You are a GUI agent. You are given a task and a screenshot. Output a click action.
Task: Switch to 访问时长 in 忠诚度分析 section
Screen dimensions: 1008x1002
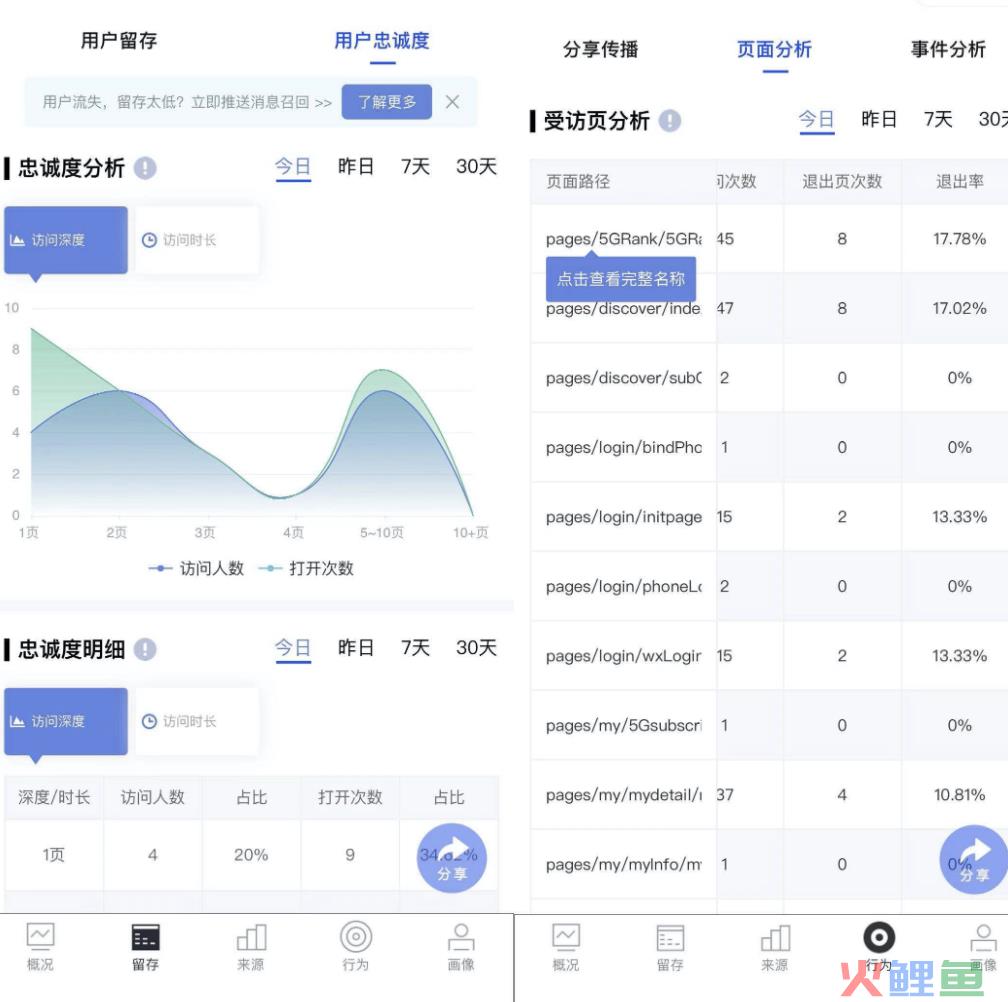pos(180,240)
